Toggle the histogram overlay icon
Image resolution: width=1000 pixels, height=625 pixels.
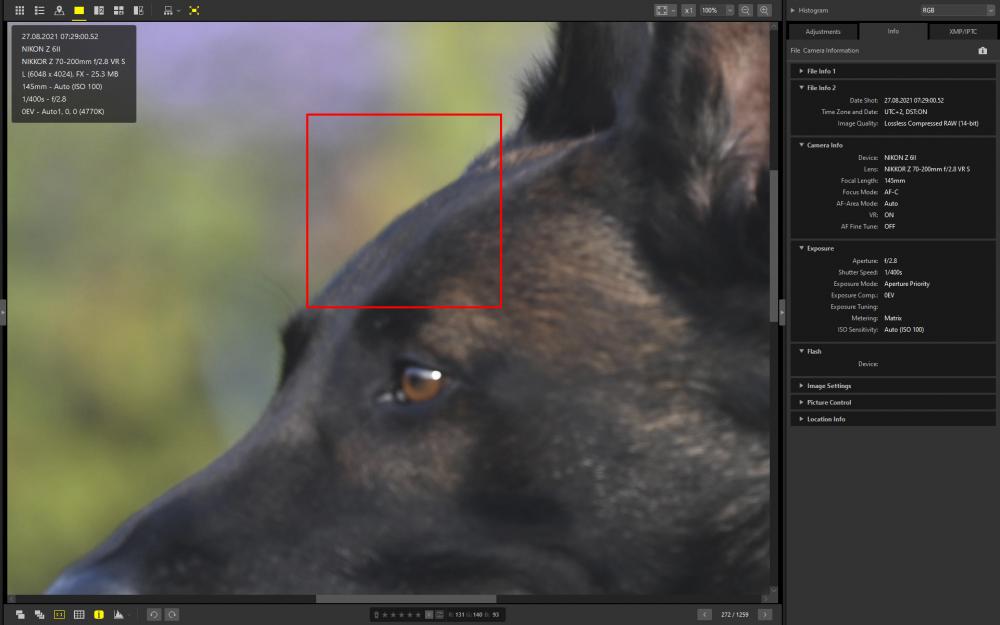click(119, 614)
